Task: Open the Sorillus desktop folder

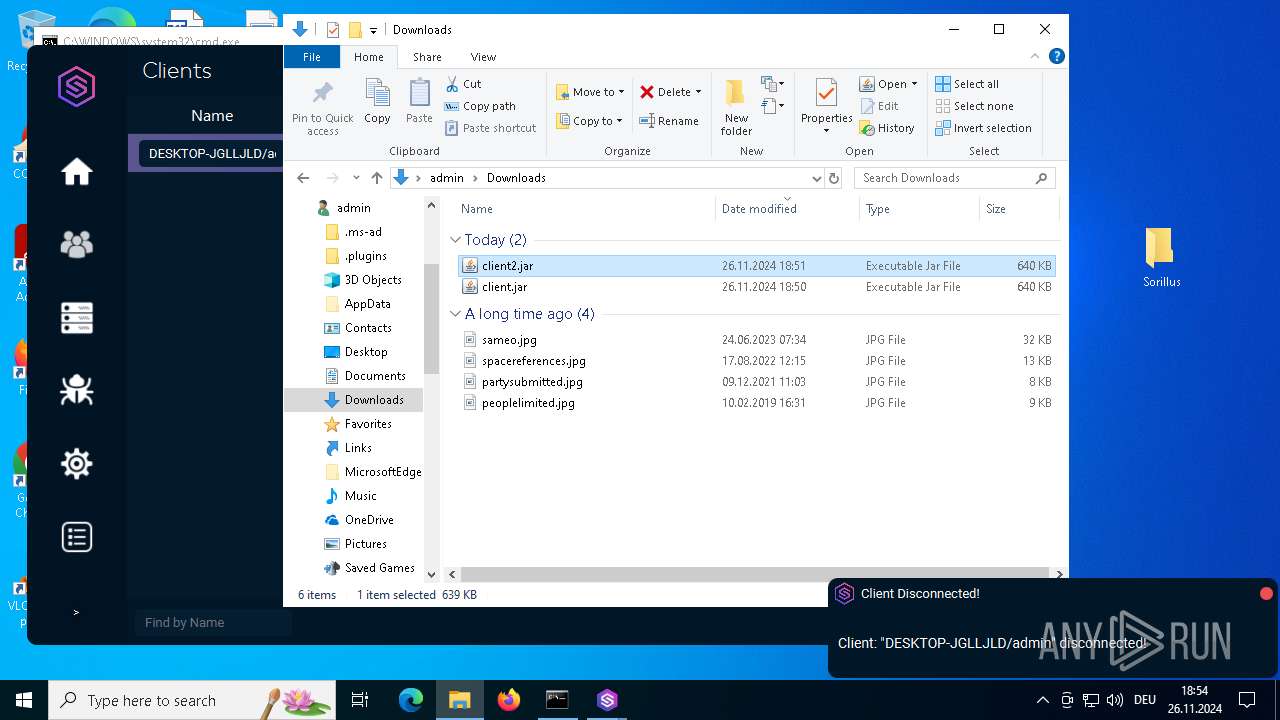Action: click(x=1161, y=257)
